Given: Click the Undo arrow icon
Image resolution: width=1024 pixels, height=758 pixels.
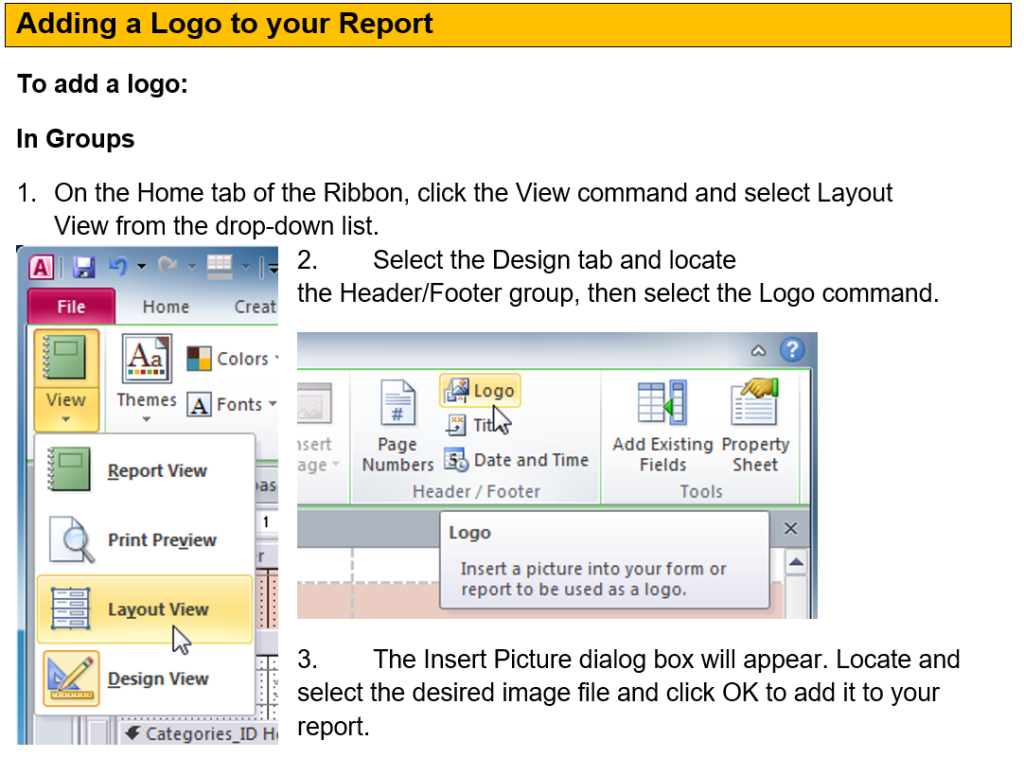Looking at the screenshot, I should [x=118, y=267].
